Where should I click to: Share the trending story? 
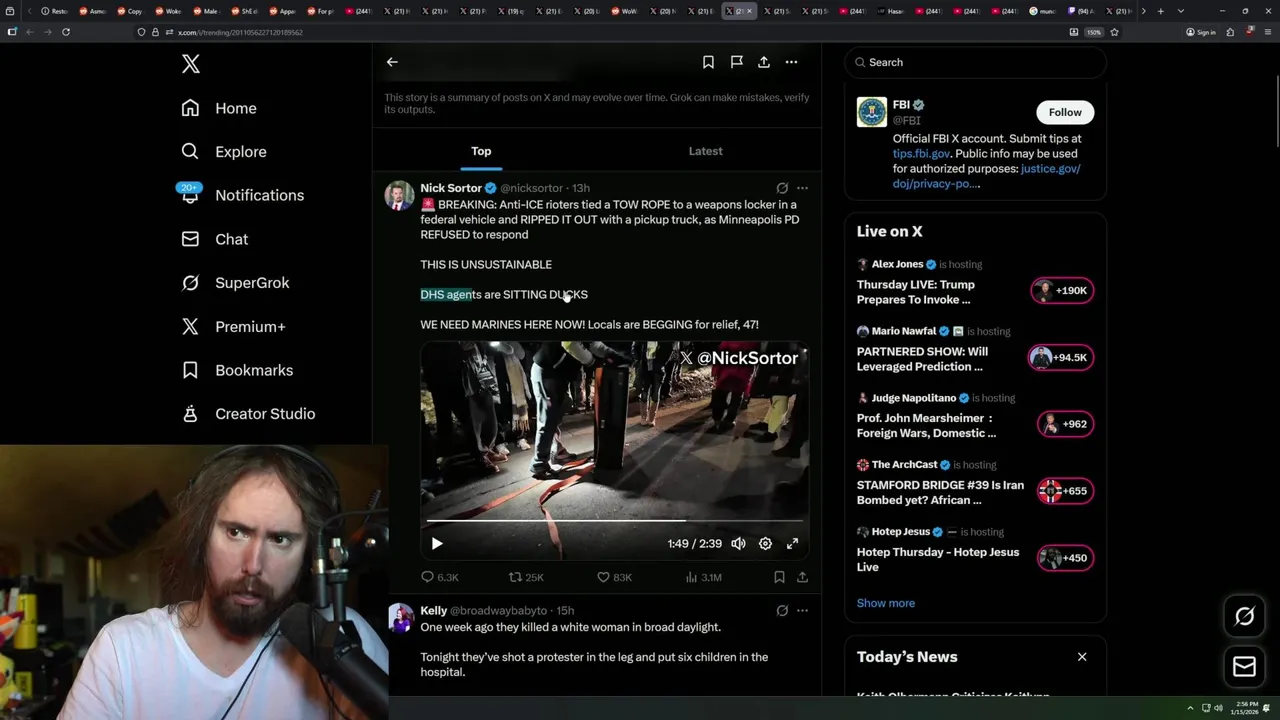coord(764,62)
